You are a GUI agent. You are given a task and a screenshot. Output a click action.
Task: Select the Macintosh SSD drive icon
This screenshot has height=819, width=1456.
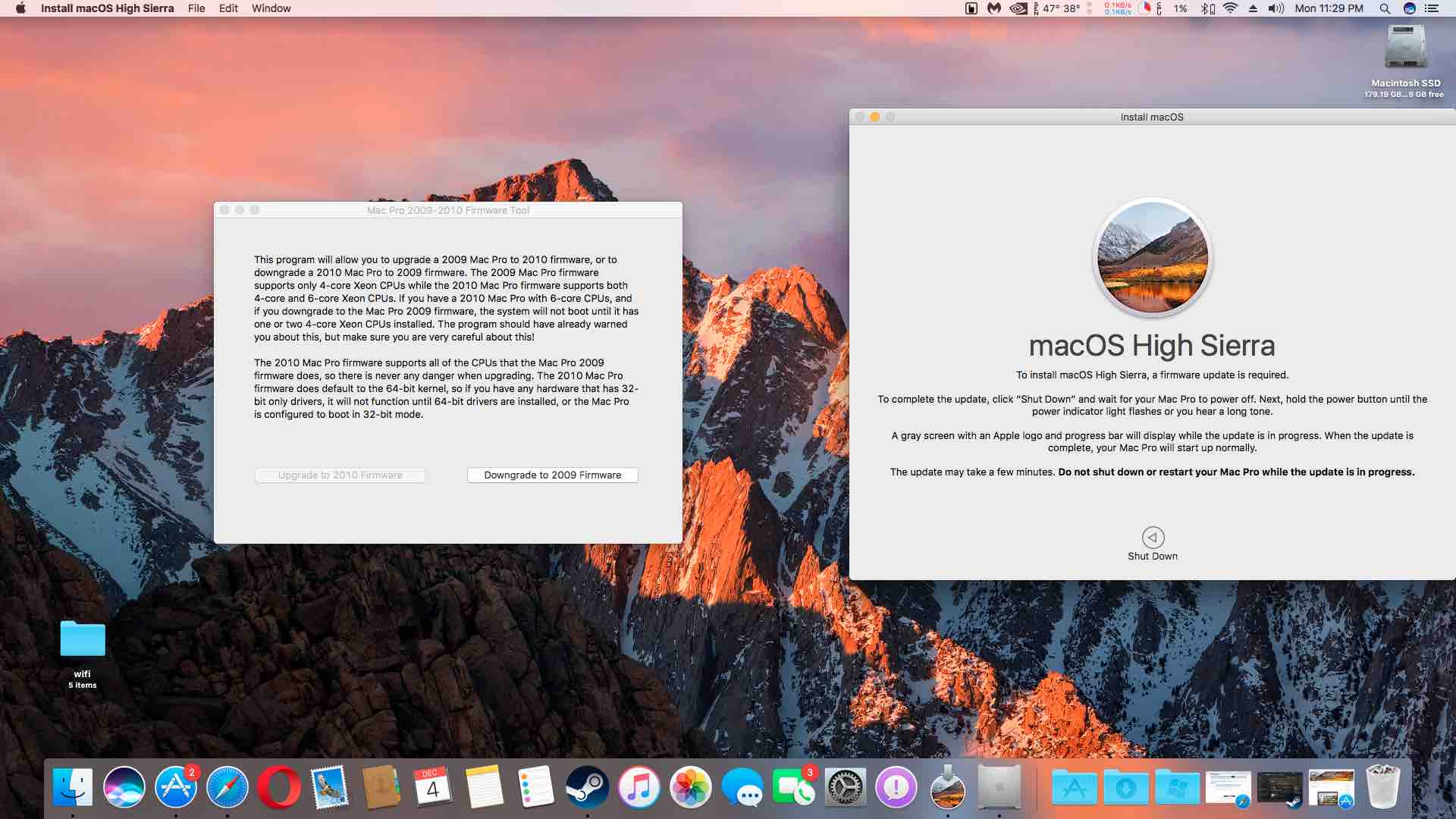pyautogui.click(x=1406, y=47)
